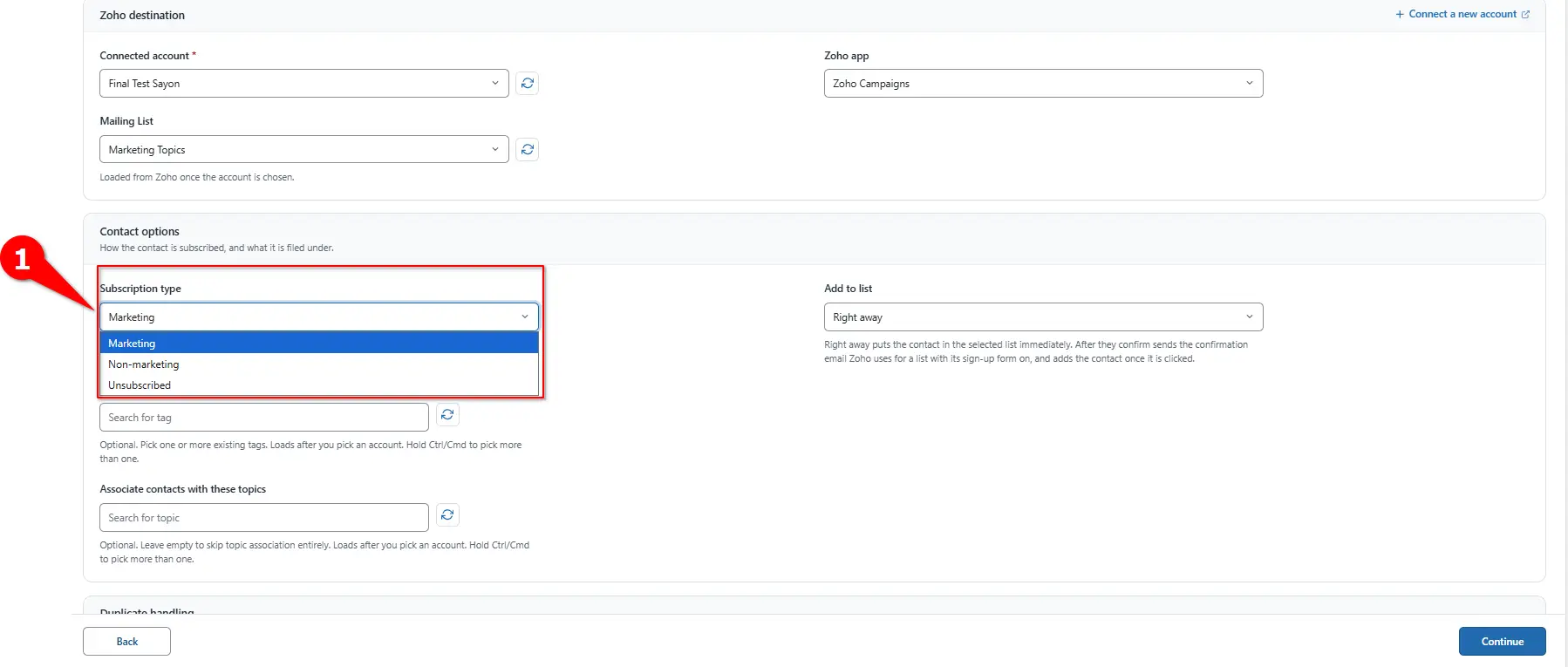Reload tags beside Search for tag

pyautogui.click(x=447, y=415)
